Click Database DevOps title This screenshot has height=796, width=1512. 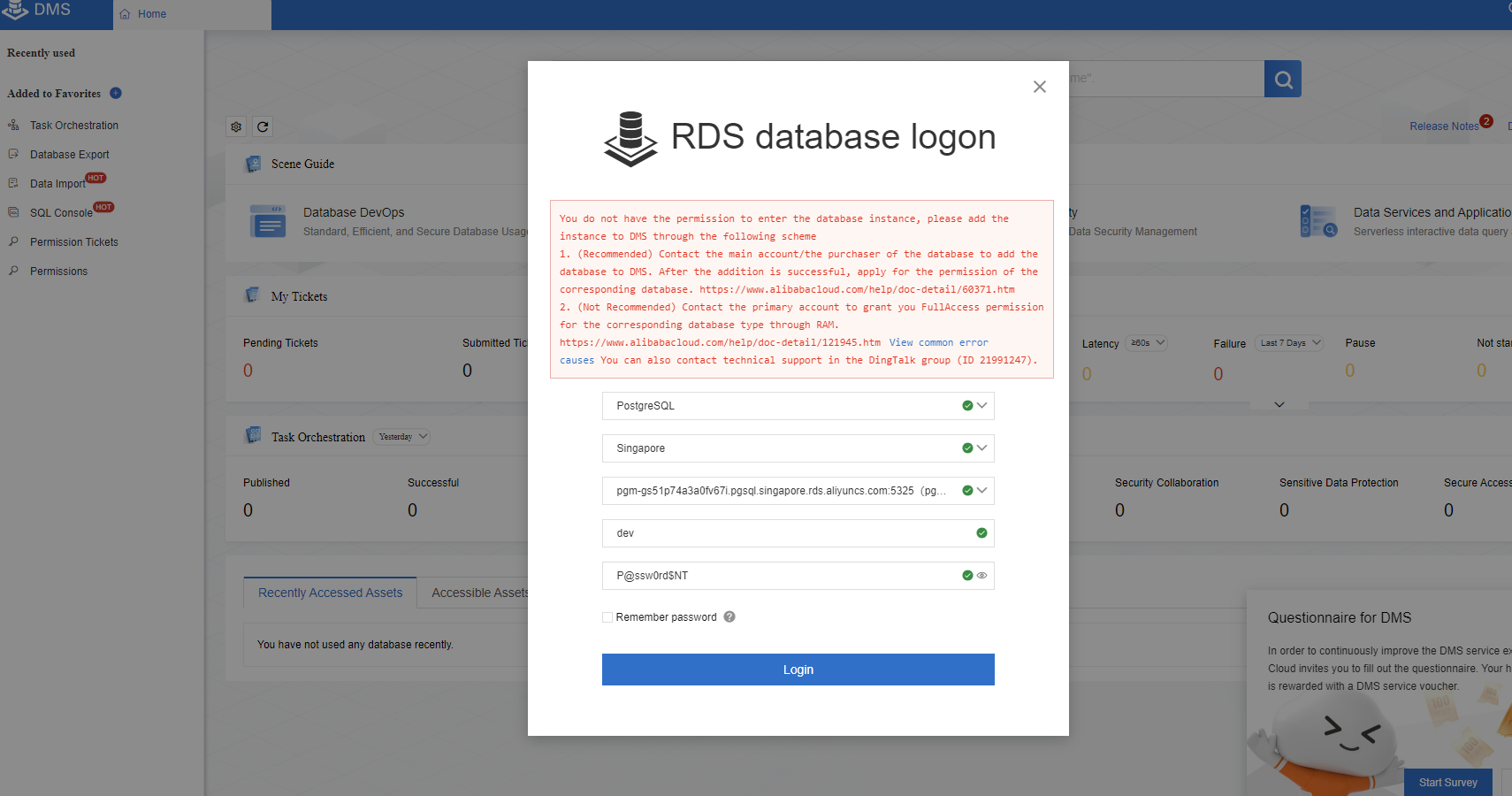354,212
